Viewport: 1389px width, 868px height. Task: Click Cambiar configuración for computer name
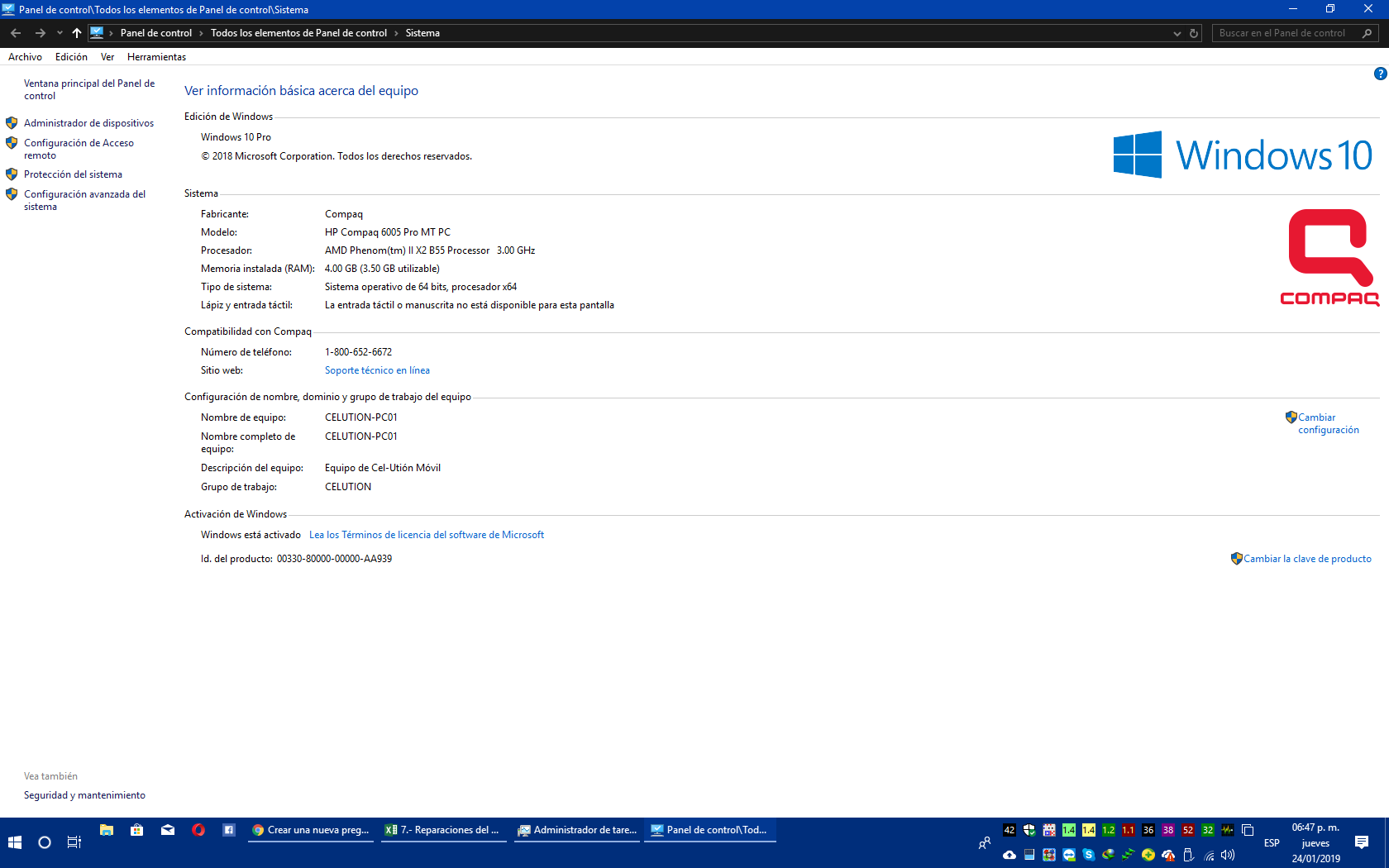point(1328,423)
